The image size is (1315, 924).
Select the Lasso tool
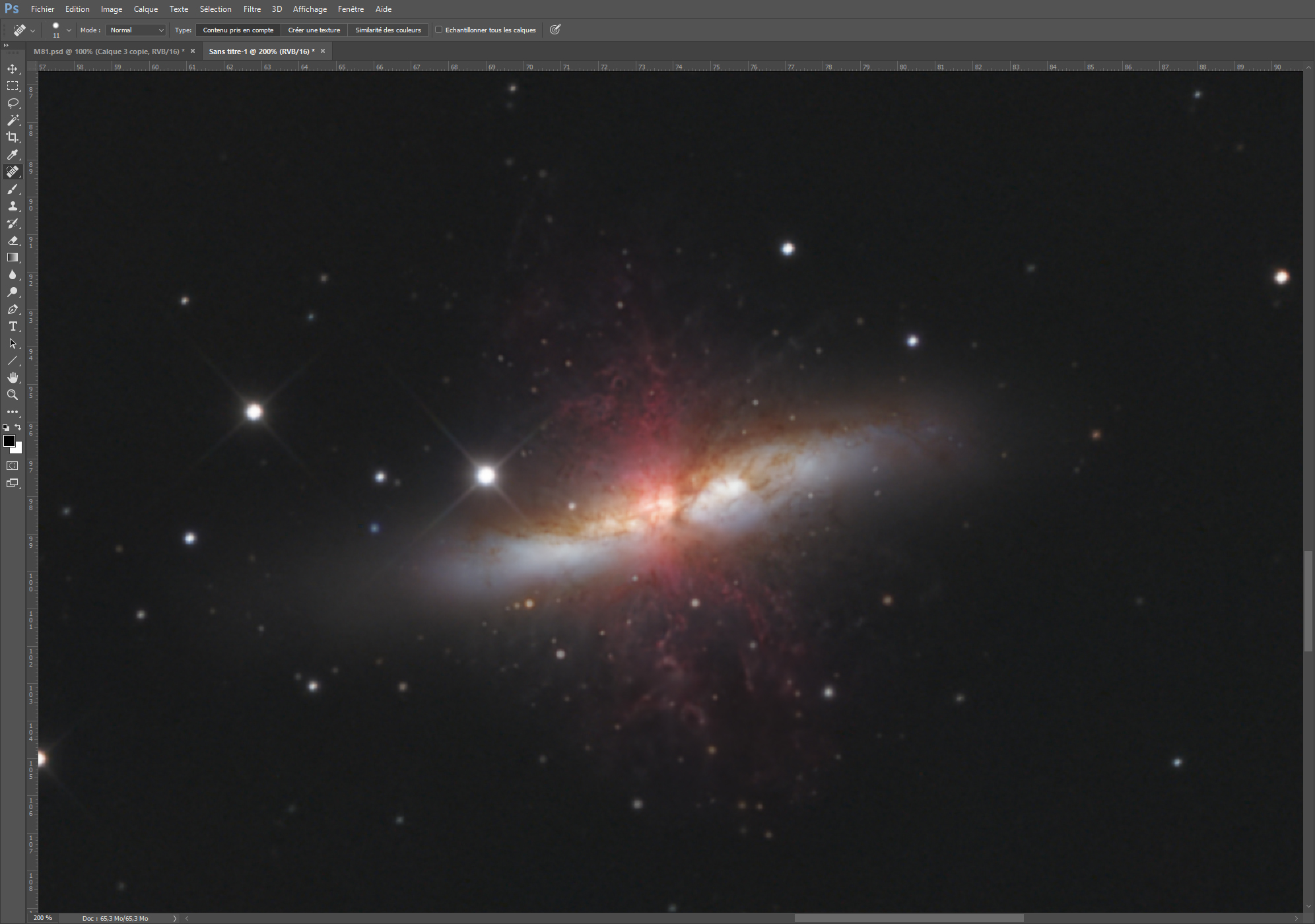pos(13,103)
